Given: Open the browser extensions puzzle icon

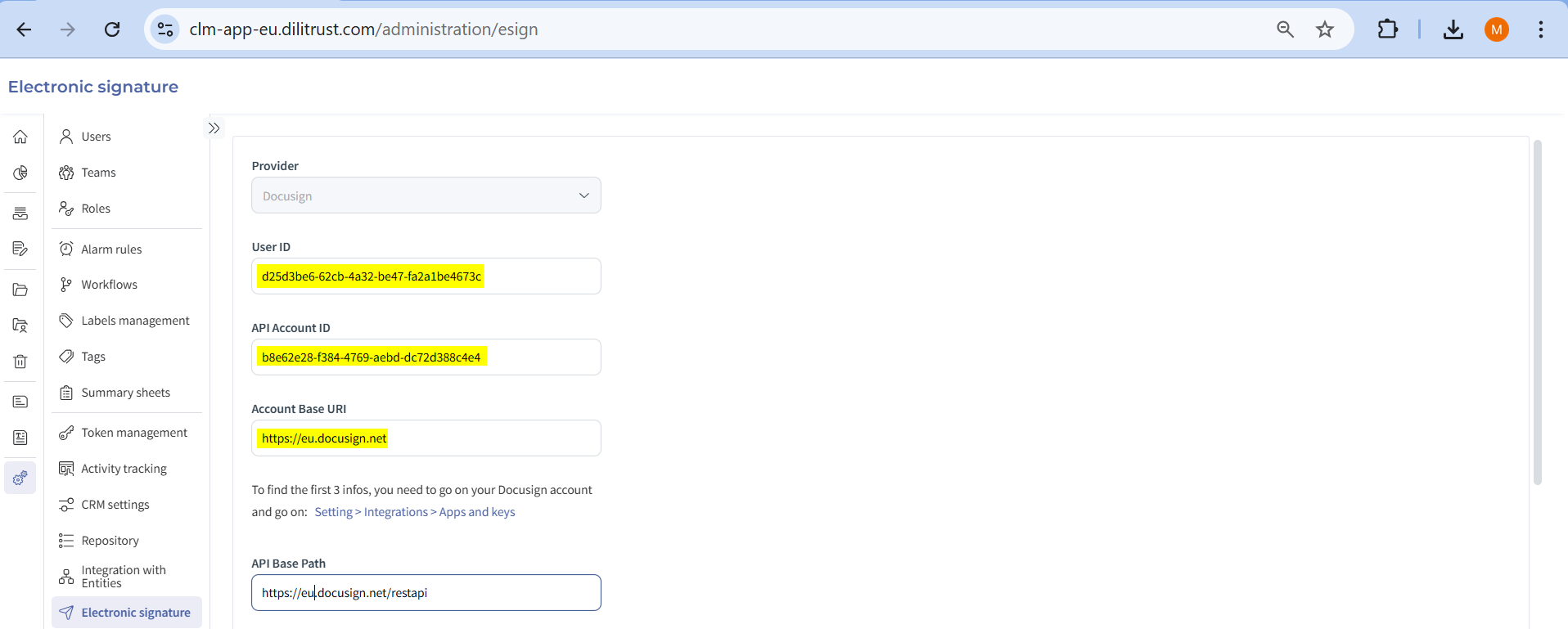Looking at the screenshot, I should coord(1388,29).
